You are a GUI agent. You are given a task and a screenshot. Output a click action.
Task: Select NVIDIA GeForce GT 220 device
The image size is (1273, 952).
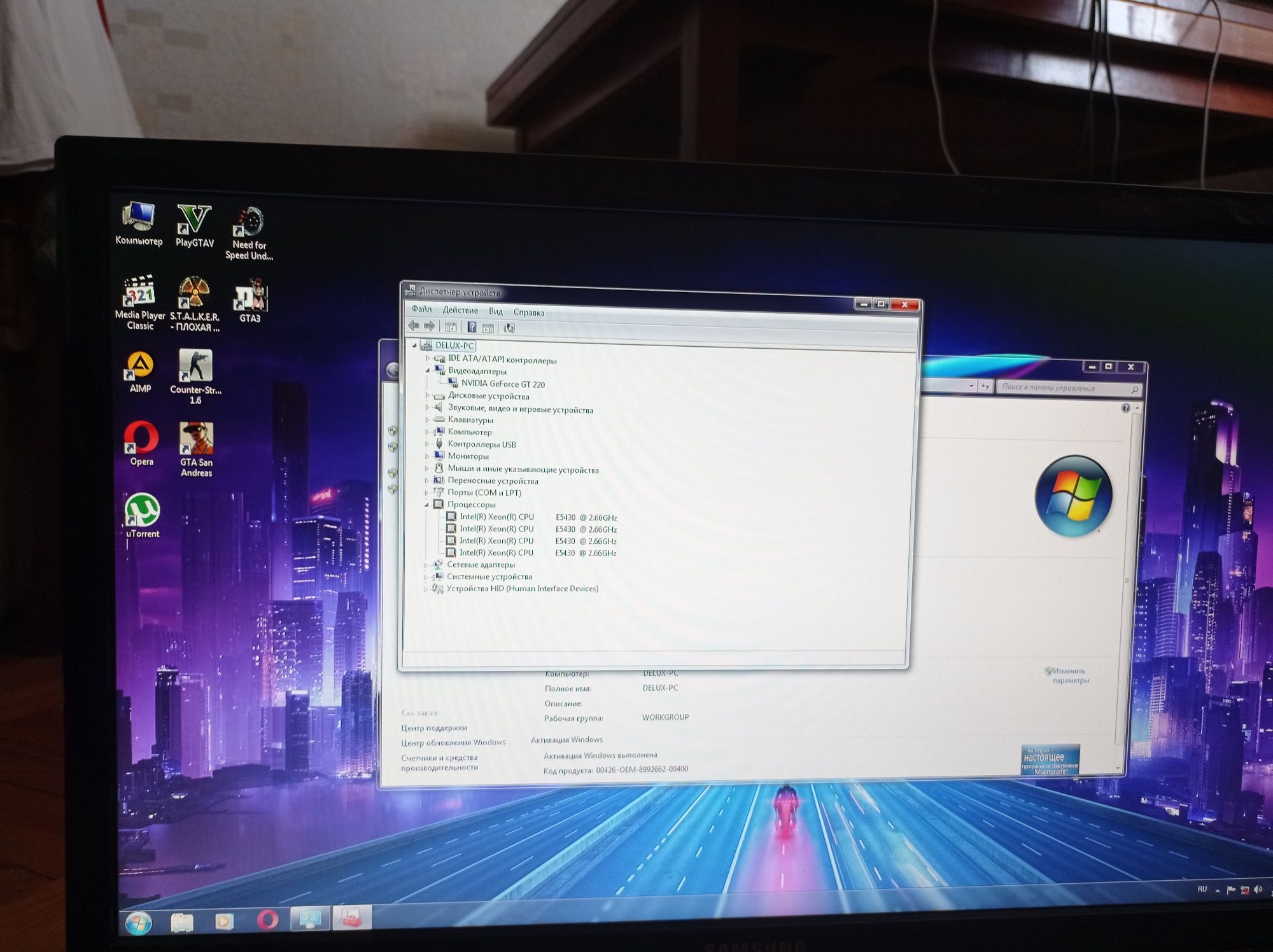coord(503,384)
